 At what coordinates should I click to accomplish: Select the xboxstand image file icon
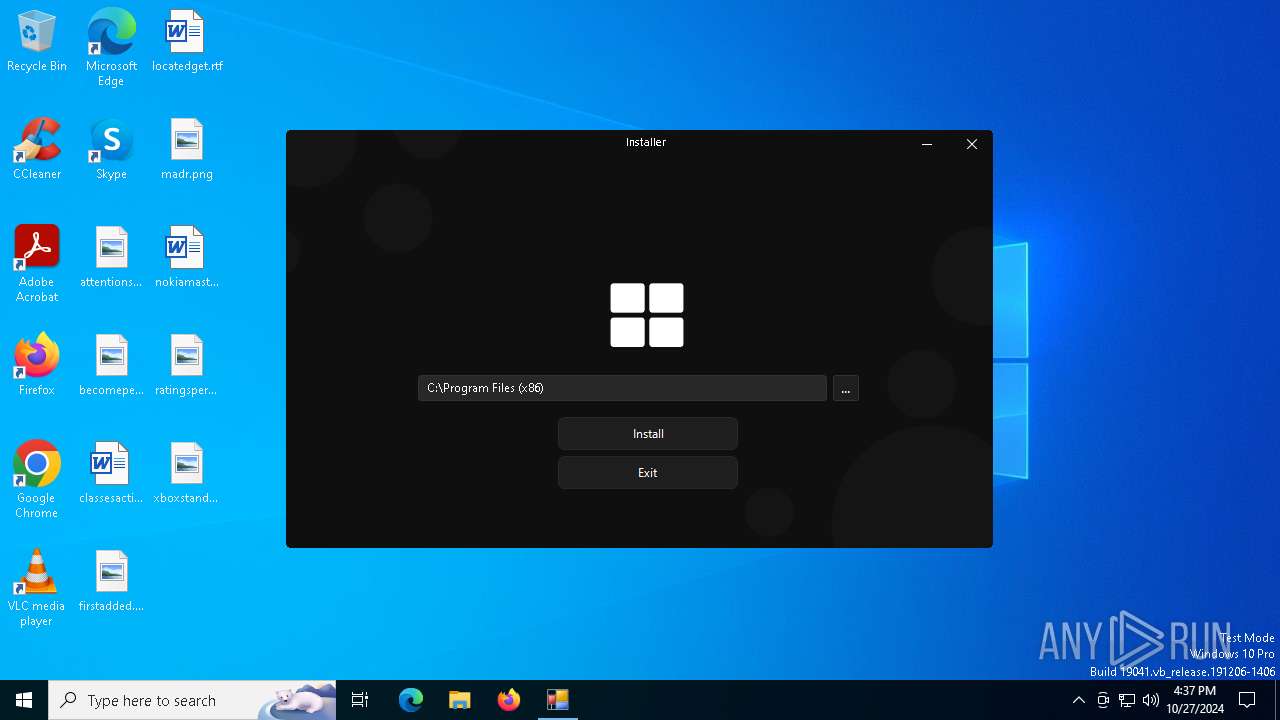coord(187,474)
